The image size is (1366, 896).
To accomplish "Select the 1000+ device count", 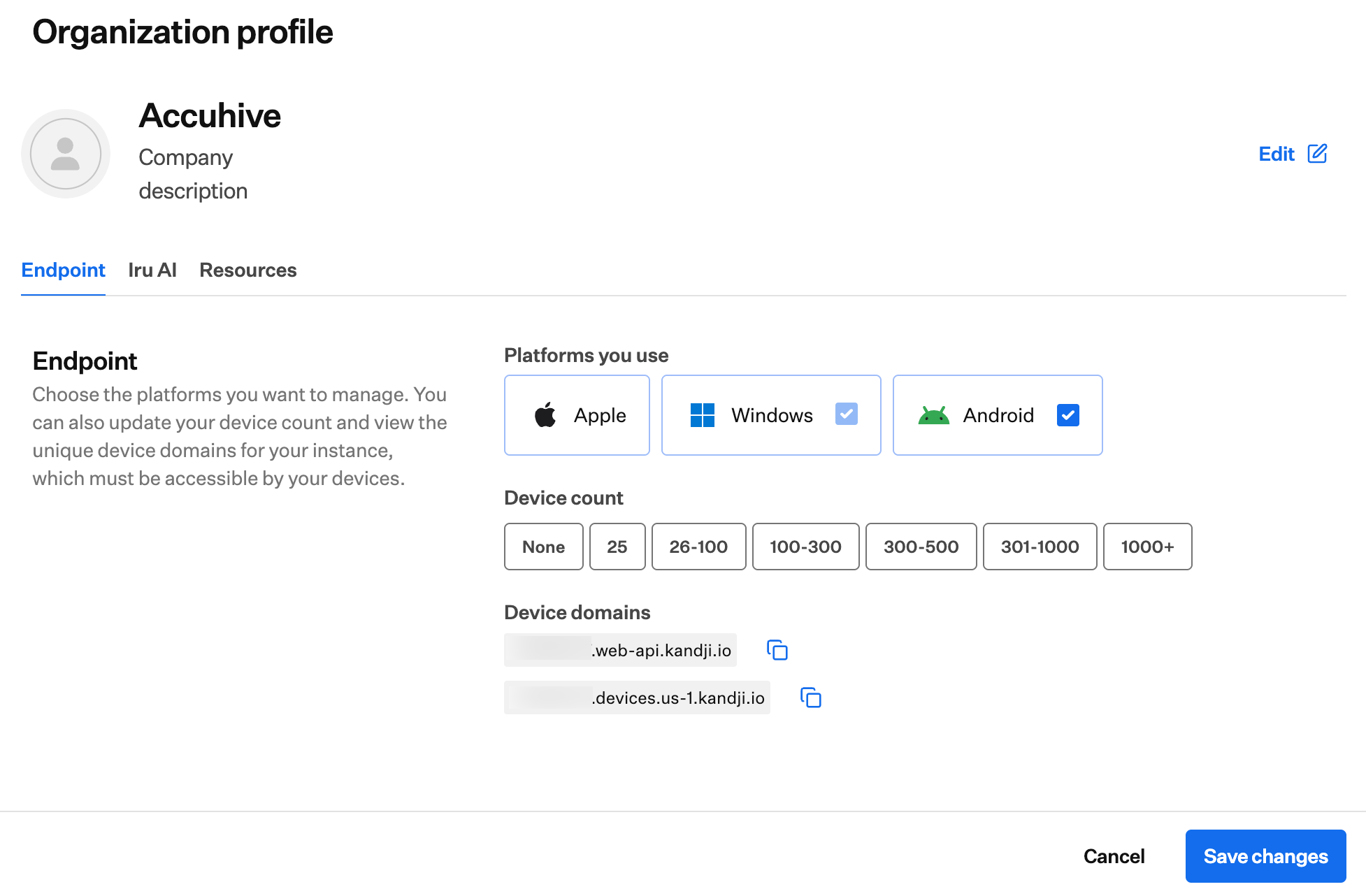I will click(1147, 547).
